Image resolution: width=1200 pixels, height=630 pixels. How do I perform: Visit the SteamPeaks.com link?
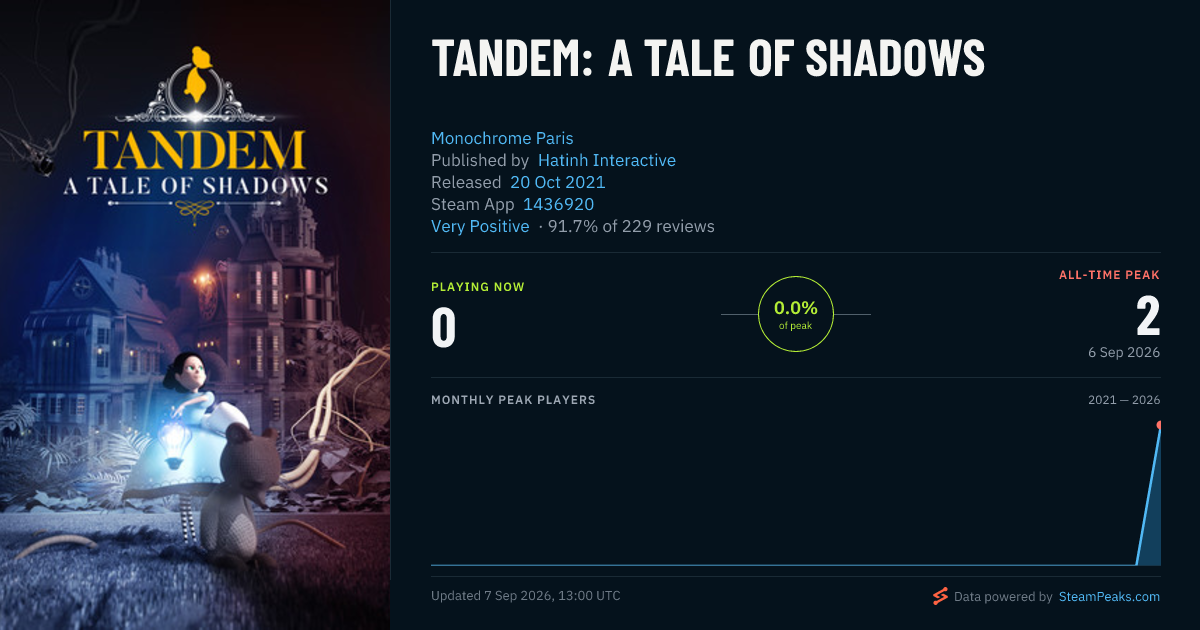(x=1109, y=597)
